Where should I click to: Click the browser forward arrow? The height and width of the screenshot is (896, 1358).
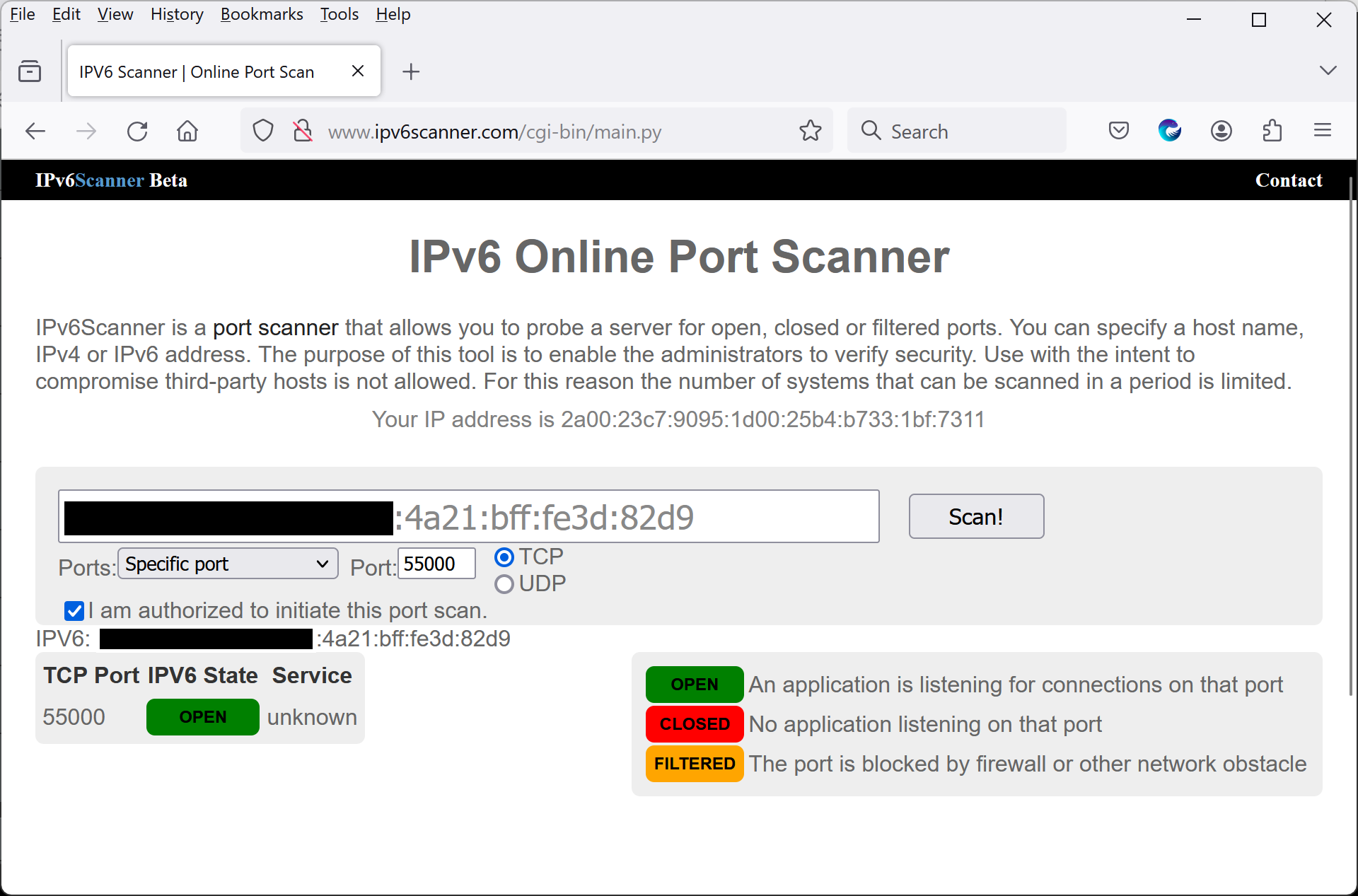86,131
